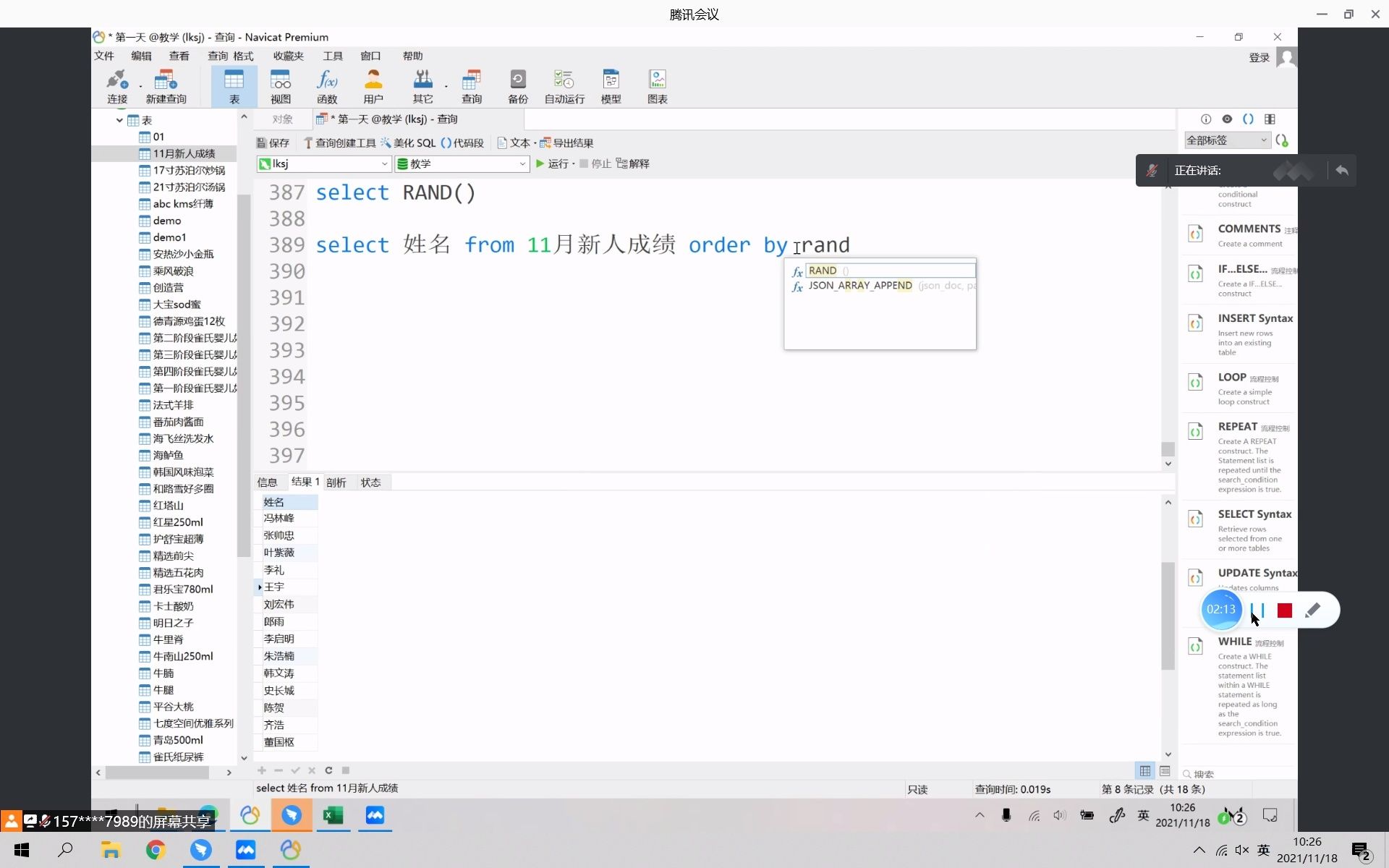The image size is (1389, 868).
Task: Open the Backup (备份) tool
Action: point(517,86)
